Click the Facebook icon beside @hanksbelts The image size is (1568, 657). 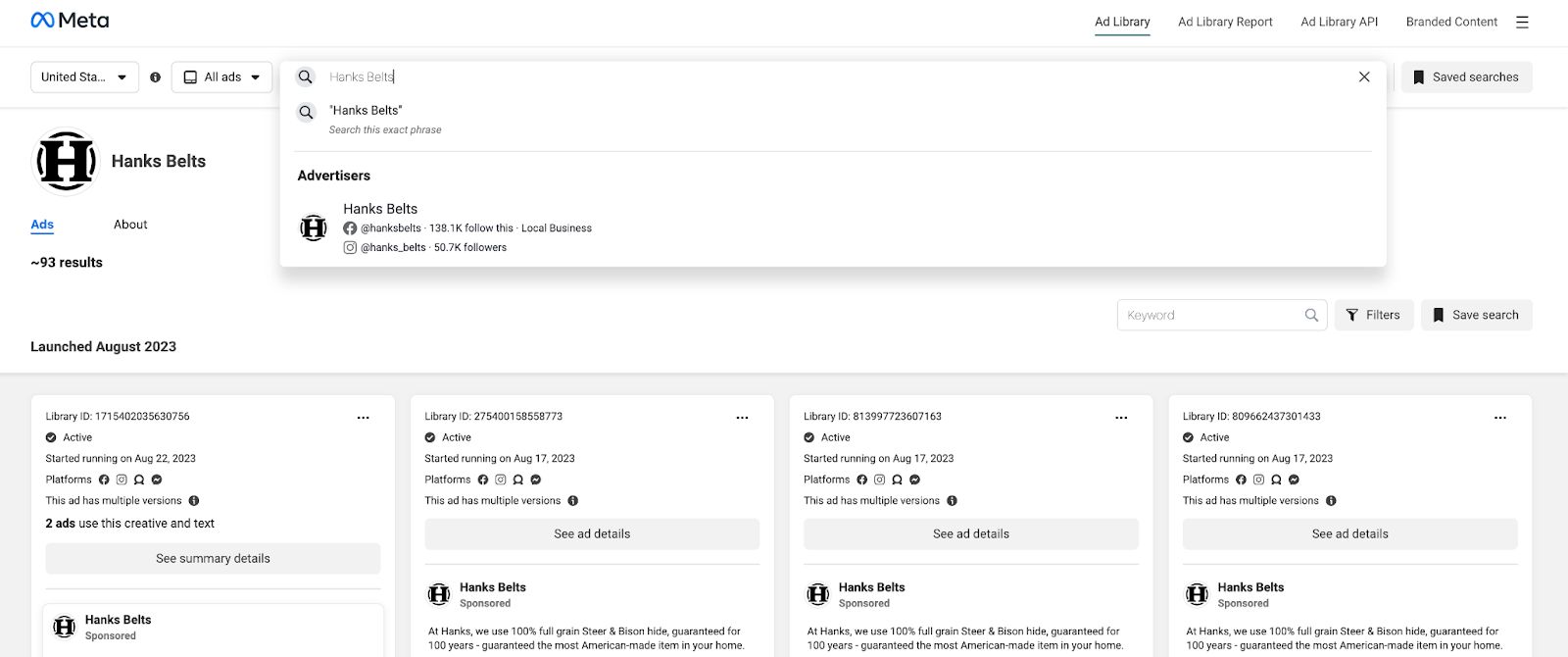tap(350, 227)
